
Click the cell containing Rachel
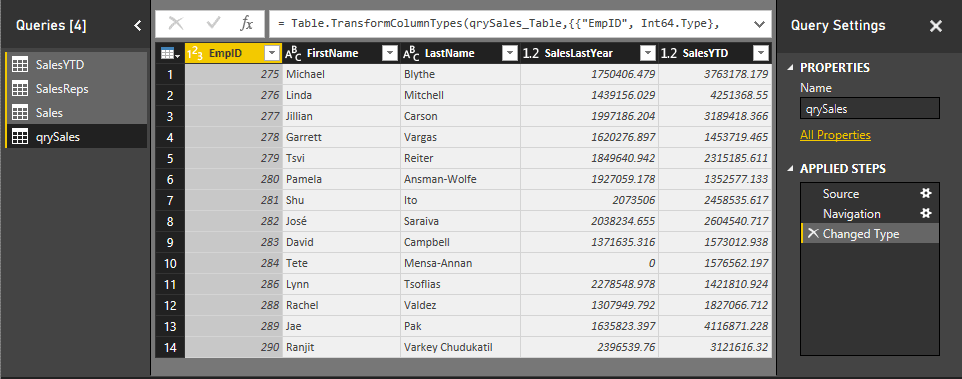coord(341,305)
